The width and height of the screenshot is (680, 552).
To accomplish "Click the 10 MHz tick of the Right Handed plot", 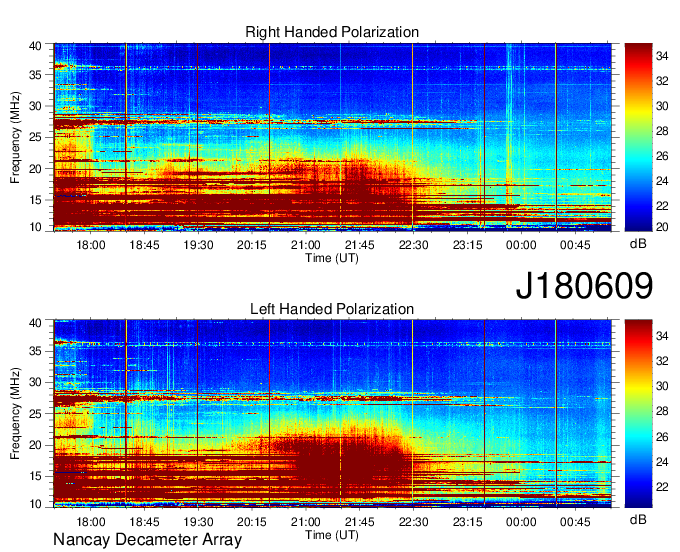I will (35, 227).
